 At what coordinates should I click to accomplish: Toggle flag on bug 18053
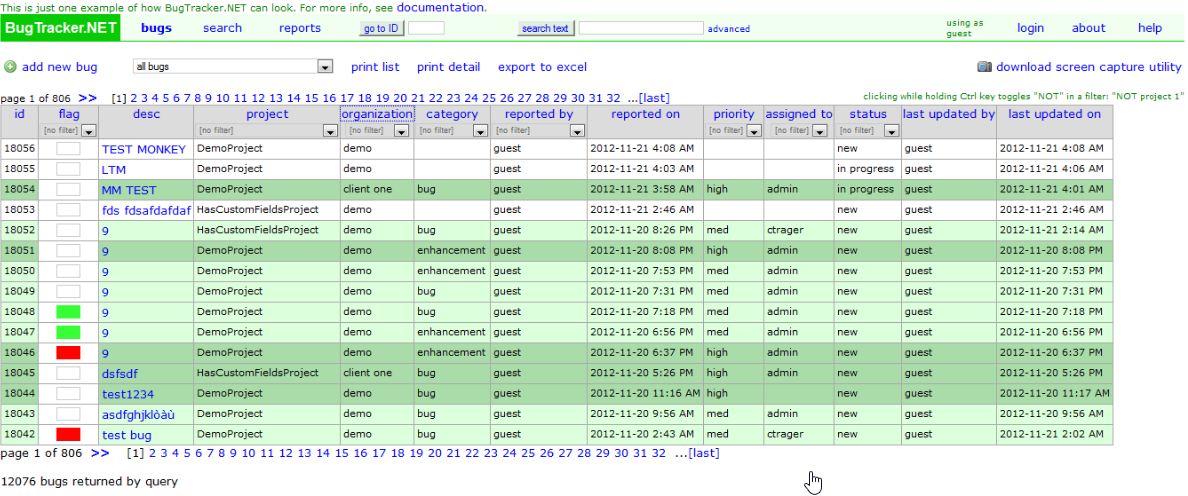coord(68,209)
